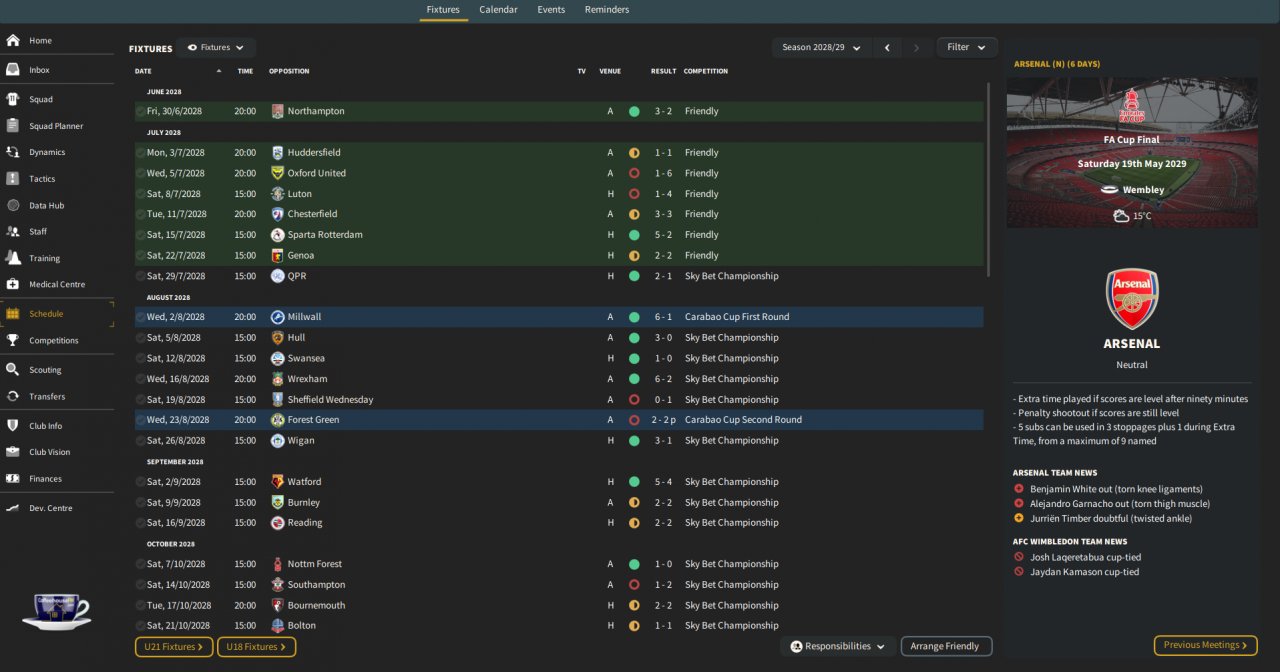1280x672 pixels.
Task: Switch to the Fixtures tab
Action: point(443,10)
